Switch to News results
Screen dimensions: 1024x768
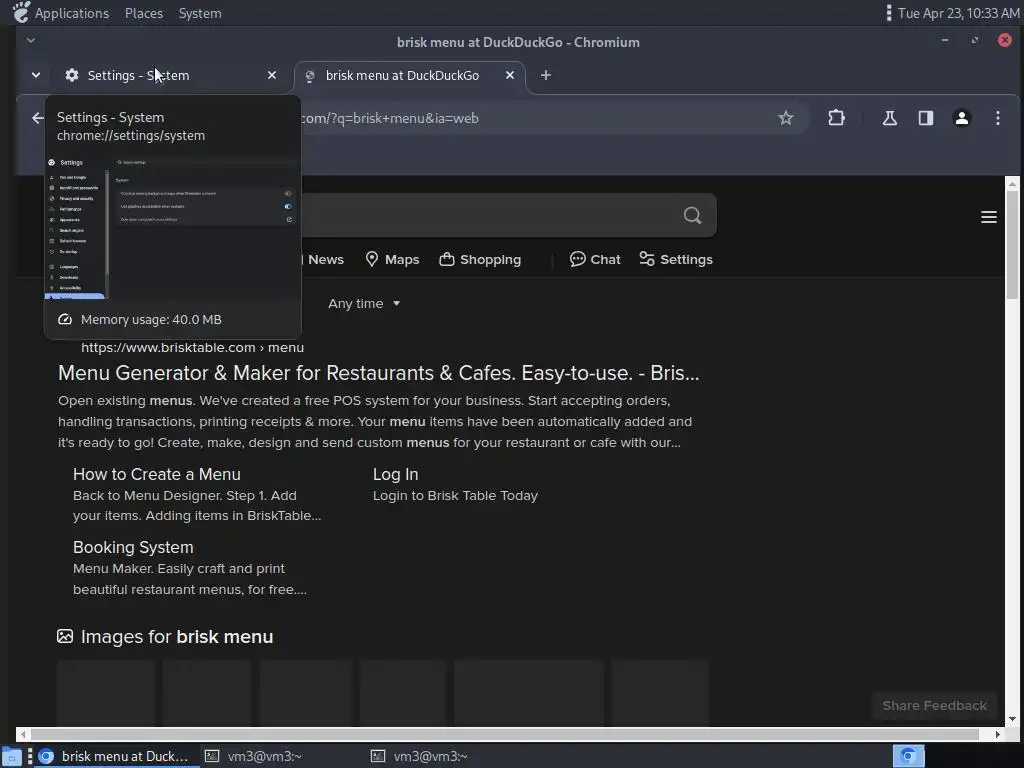(x=325, y=260)
